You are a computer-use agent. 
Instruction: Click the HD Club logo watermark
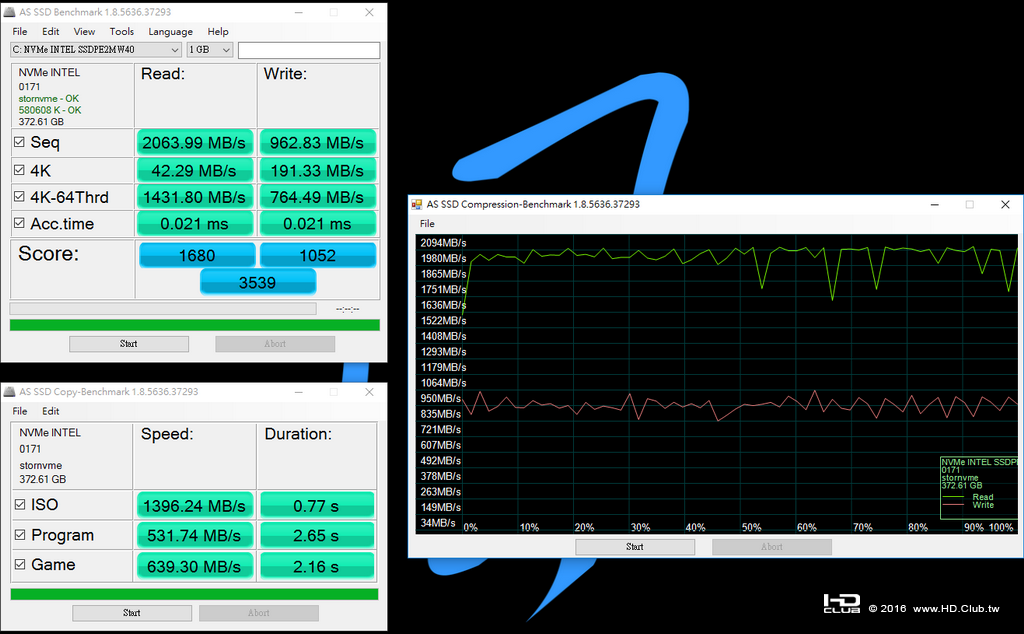coord(841,603)
